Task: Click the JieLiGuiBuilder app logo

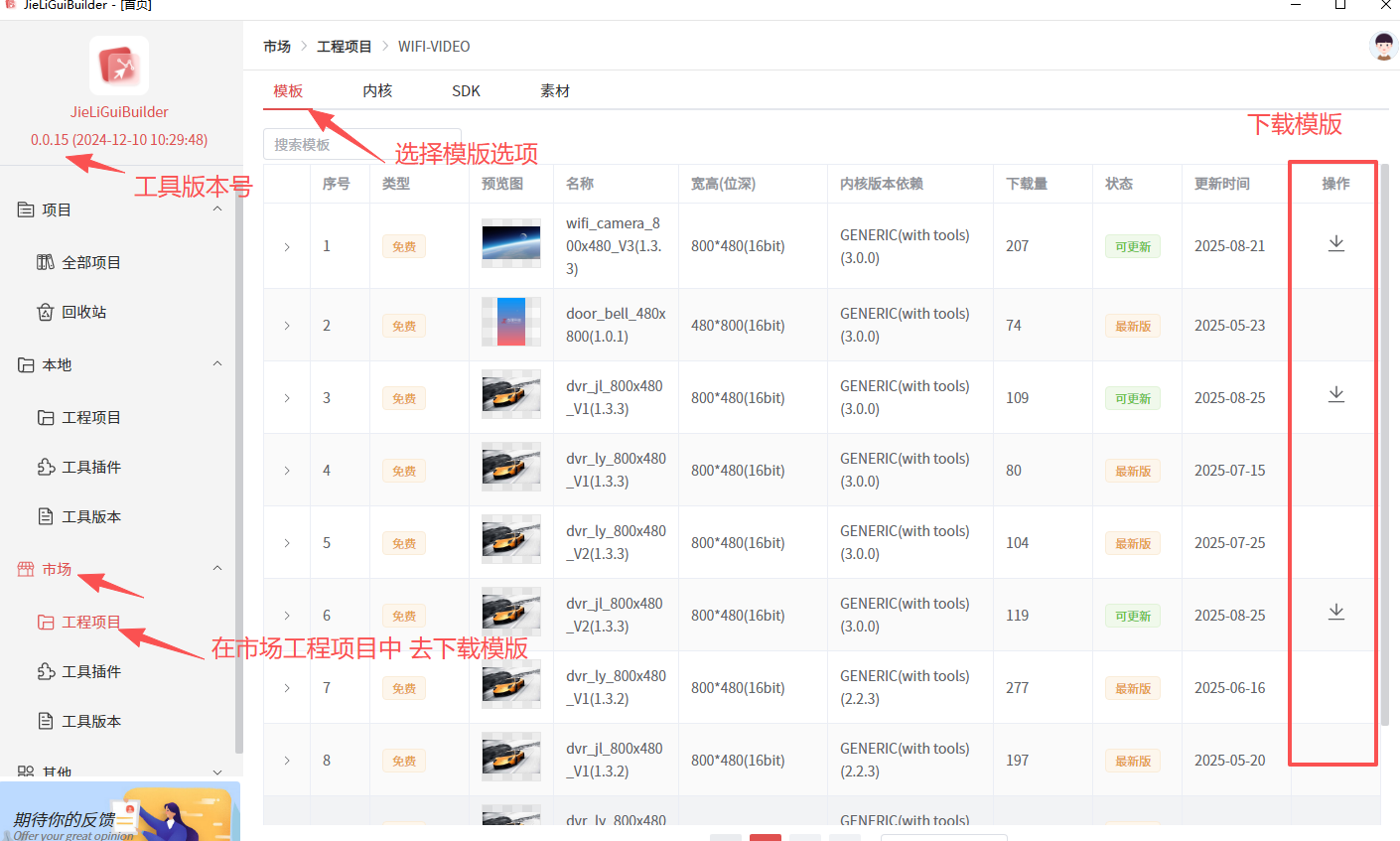Action: point(119,67)
